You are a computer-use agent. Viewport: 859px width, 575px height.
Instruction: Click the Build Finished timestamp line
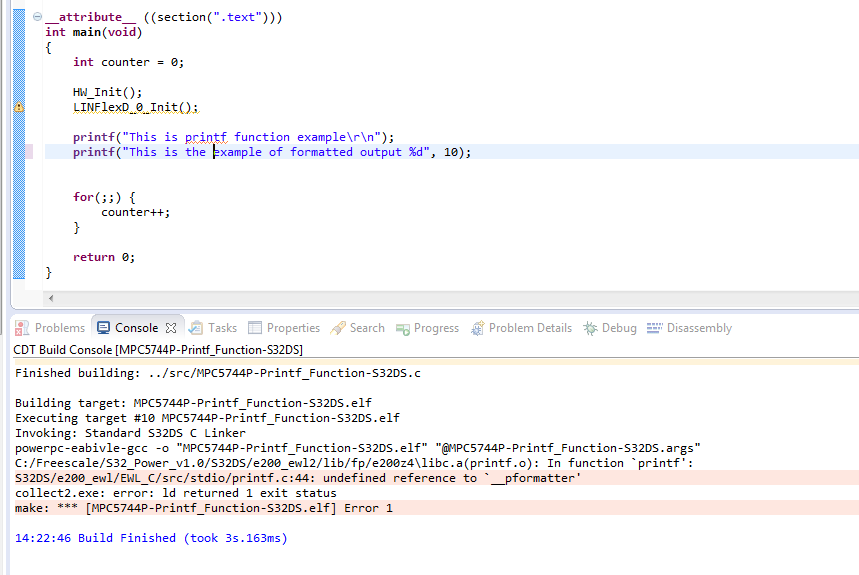pyautogui.click(x=151, y=538)
